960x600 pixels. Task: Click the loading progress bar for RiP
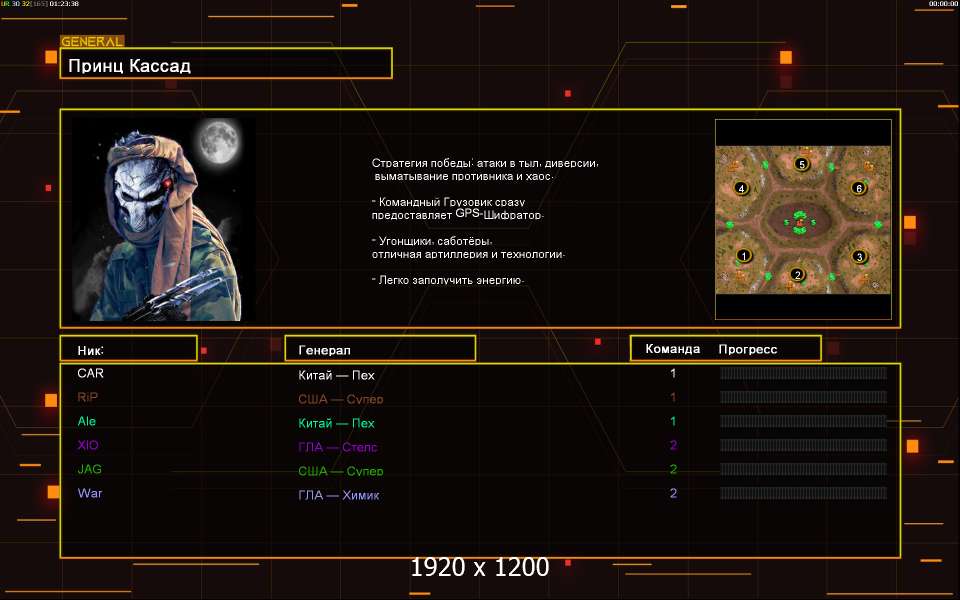click(803, 397)
